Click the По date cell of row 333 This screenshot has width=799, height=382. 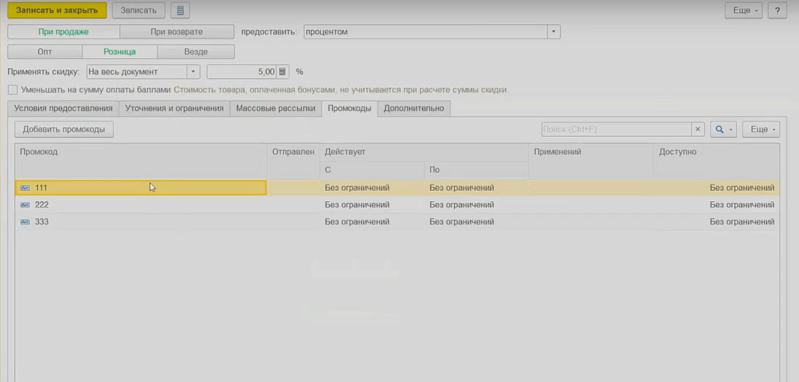[476, 222]
